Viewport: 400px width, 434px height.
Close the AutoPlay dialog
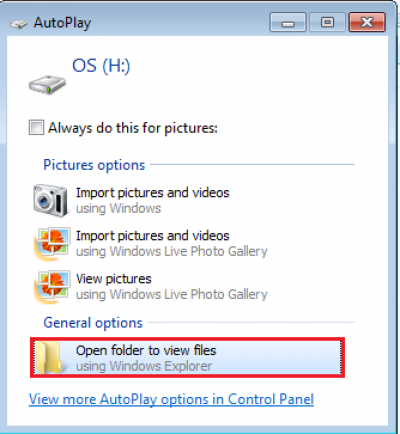tap(367, 22)
